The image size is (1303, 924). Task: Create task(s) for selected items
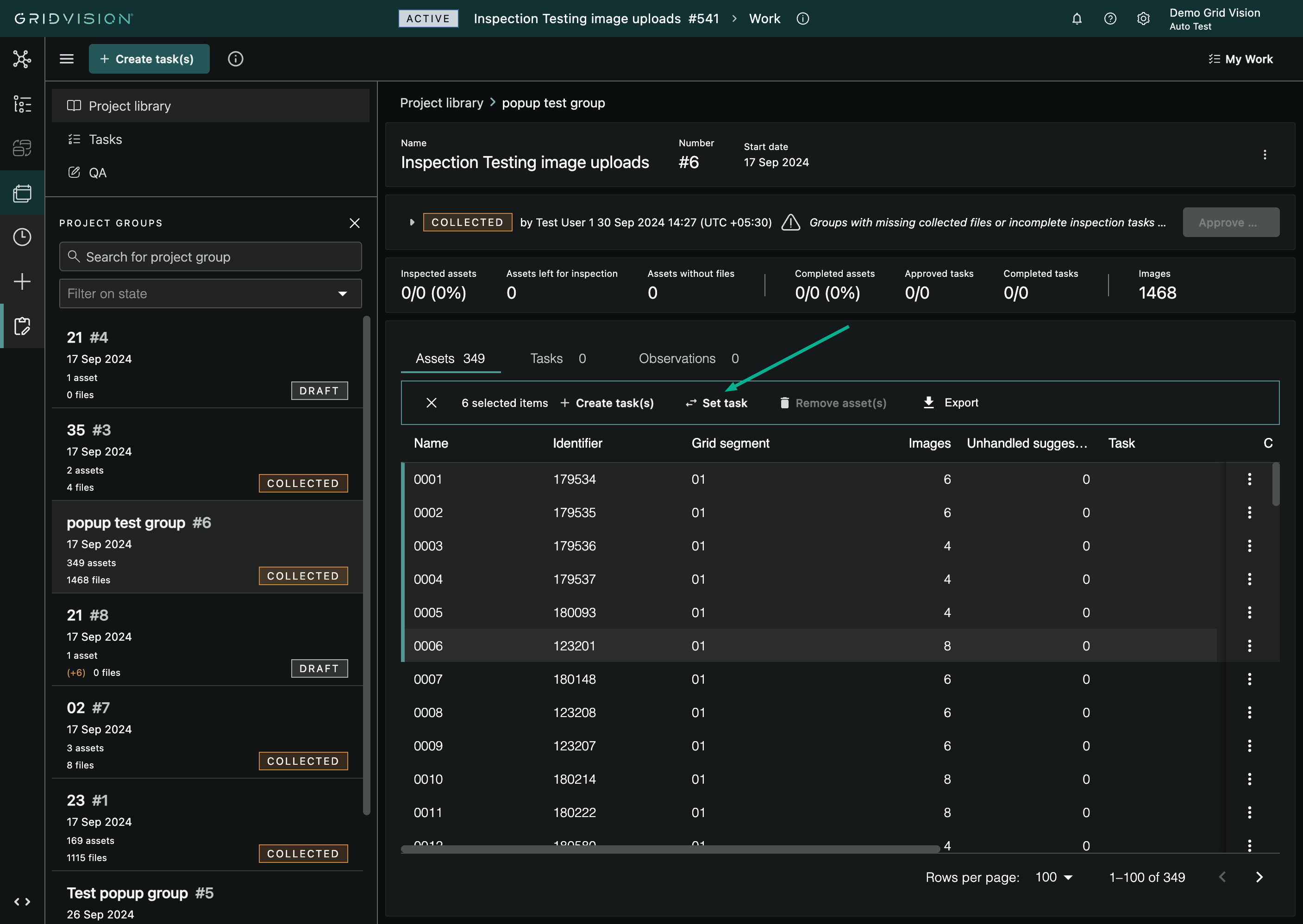point(607,403)
